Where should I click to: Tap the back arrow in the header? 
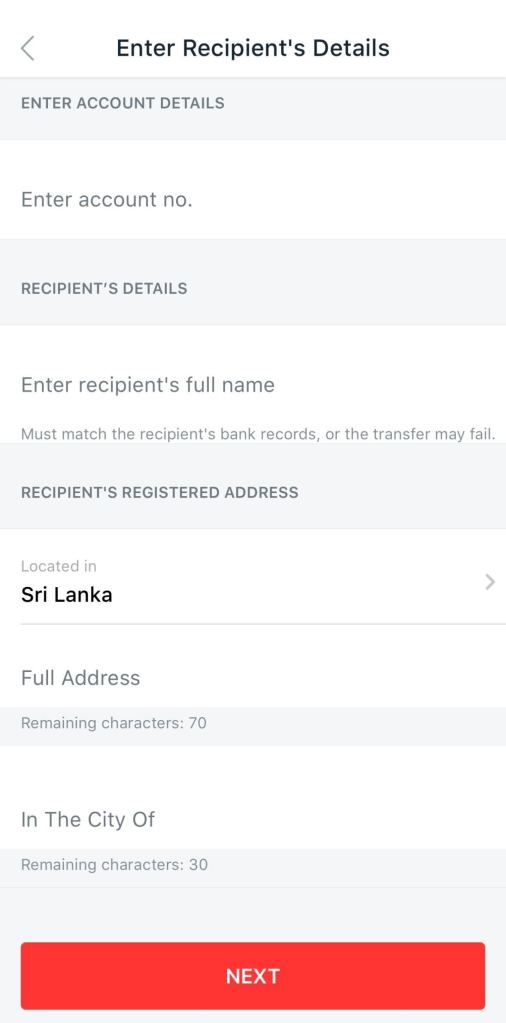[27, 48]
